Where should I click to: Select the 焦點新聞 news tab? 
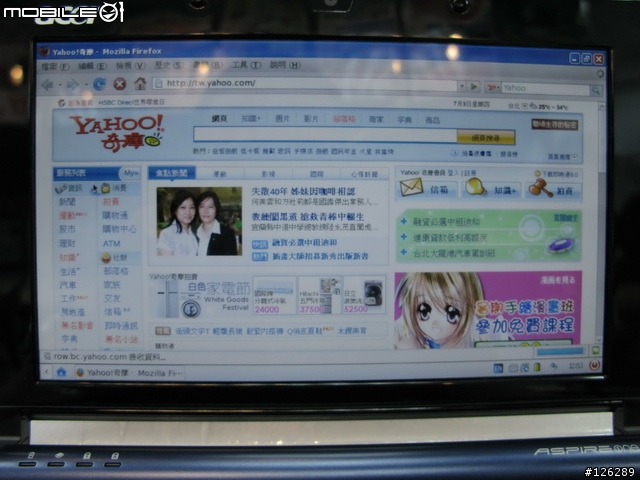coord(171,173)
